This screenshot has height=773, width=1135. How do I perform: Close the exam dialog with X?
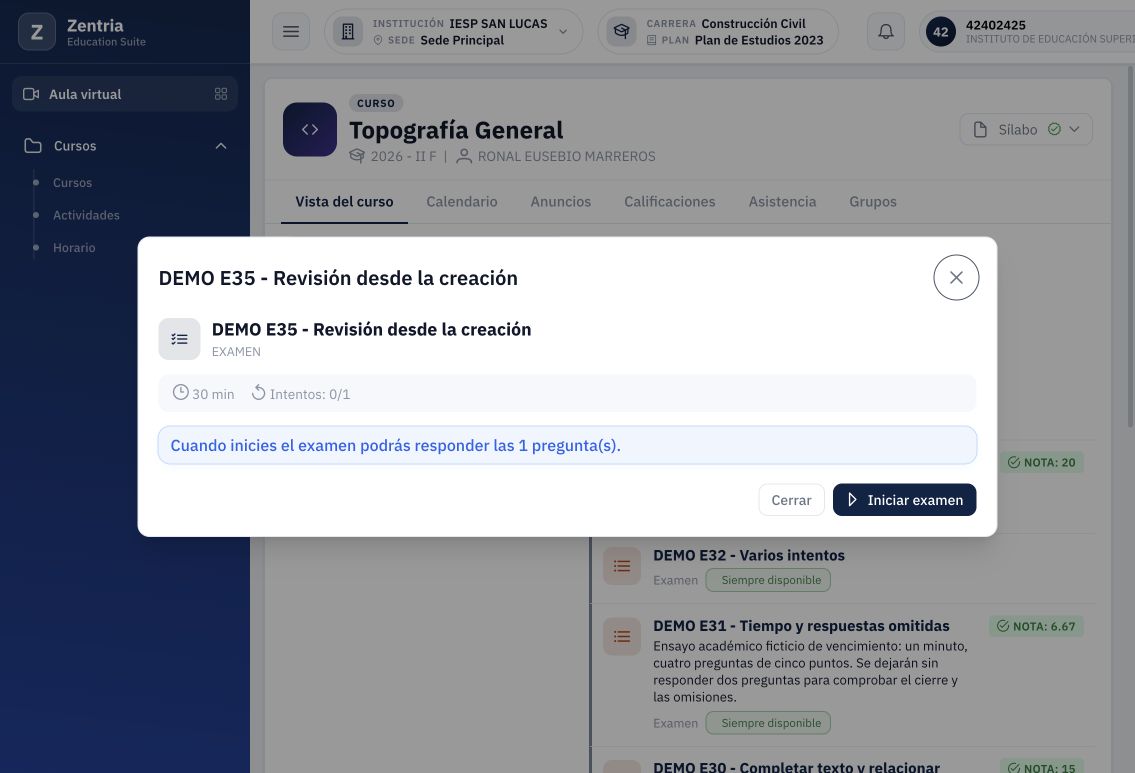(x=955, y=277)
